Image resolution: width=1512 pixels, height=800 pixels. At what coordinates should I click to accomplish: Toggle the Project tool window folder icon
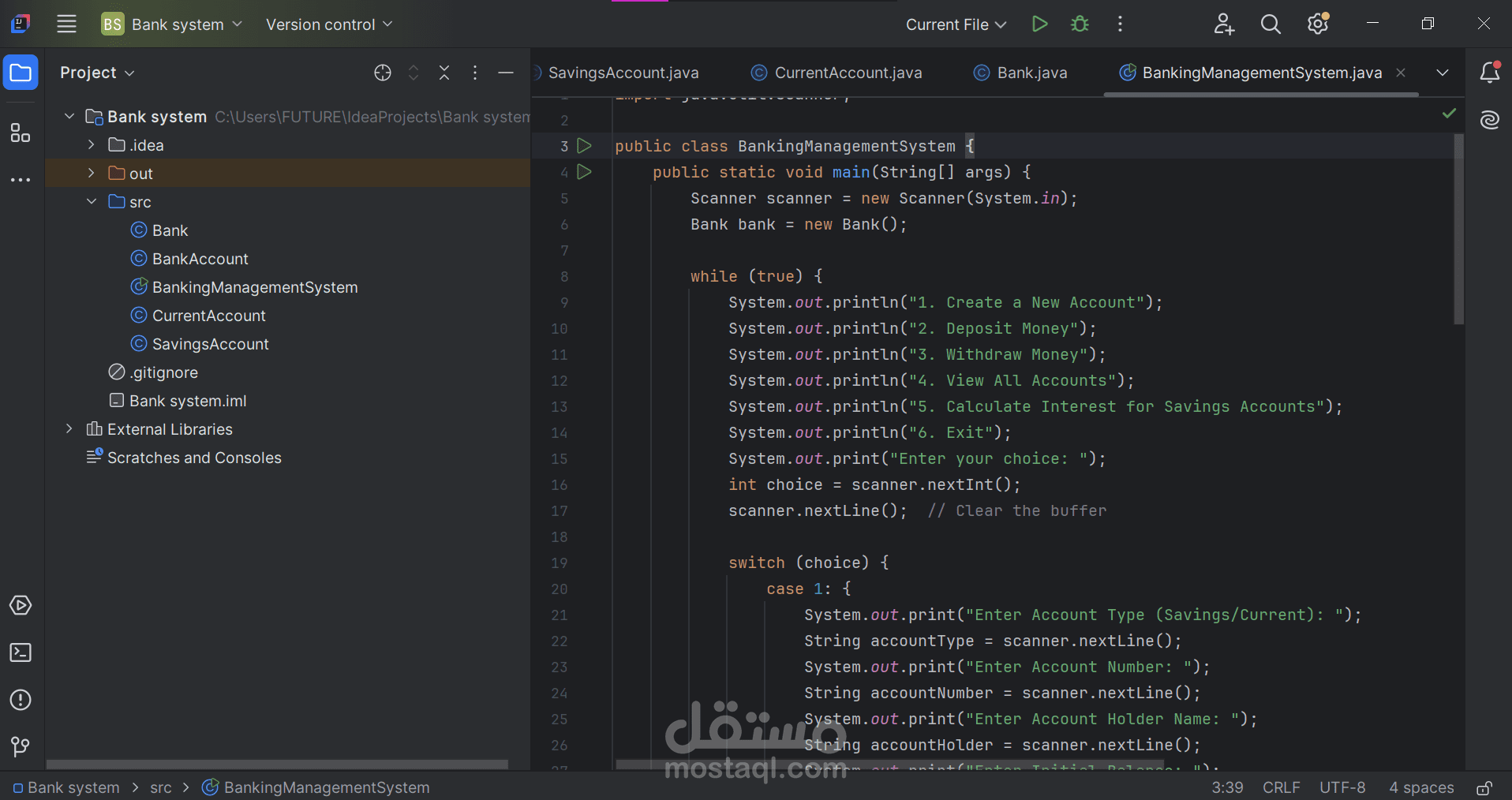click(x=21, y=73)
